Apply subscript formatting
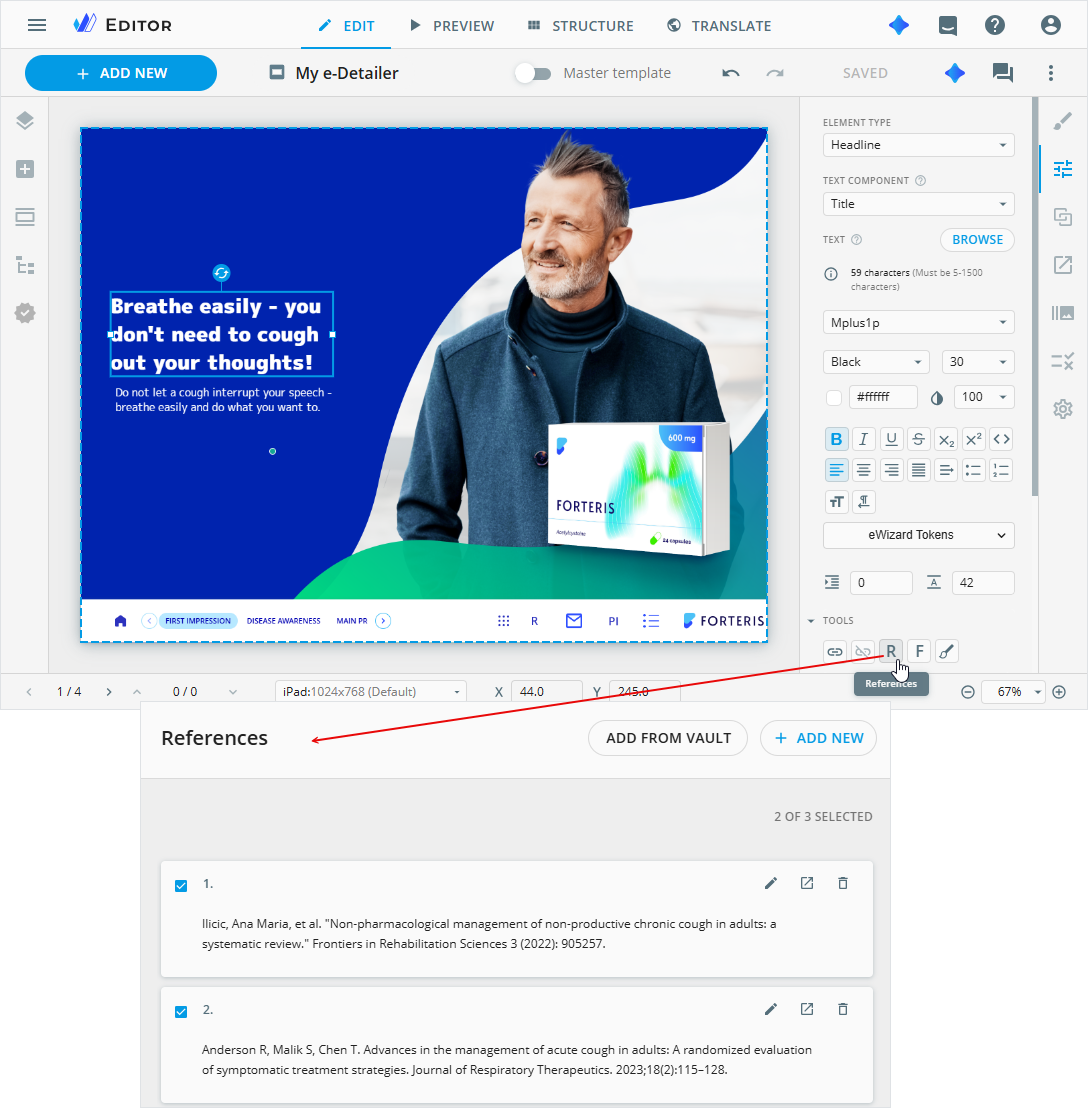Image resolution: width=1088 pixels, height=1108 pixels. pyautogui.click(x=946, y=439)
